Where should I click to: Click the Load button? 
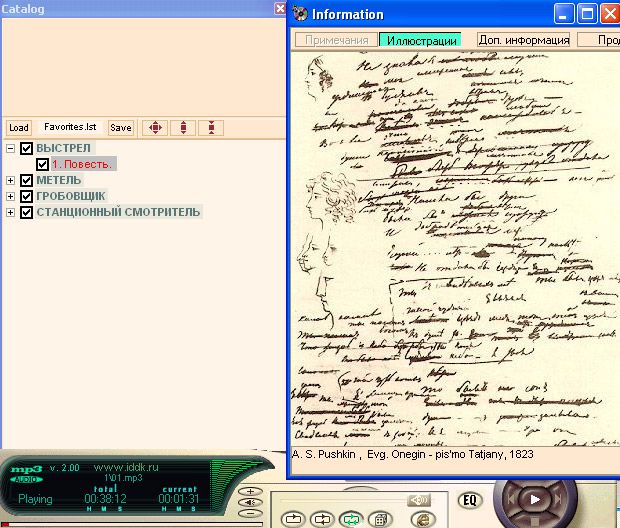coord(18,128)
